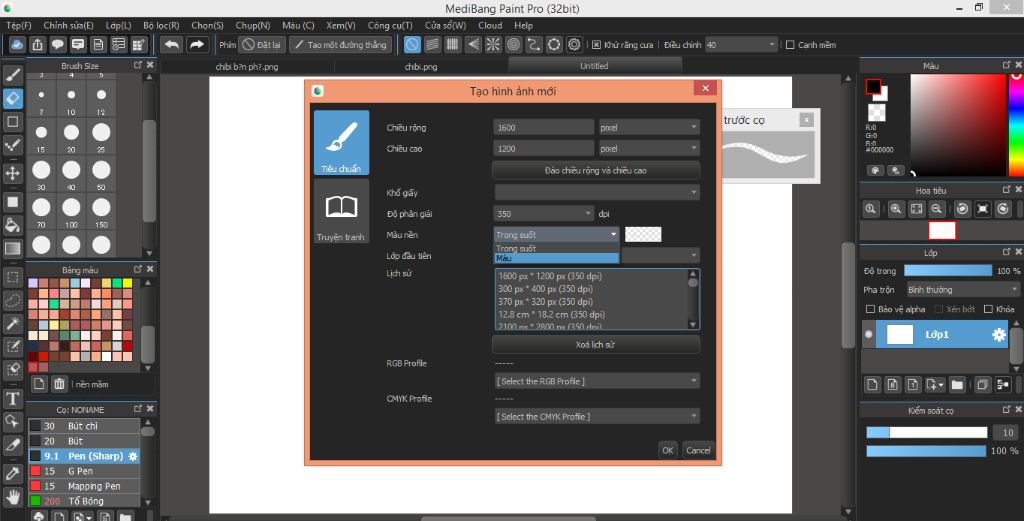Viewport: 1024px width, 521px height.
Task: Click the Cancel button in dialog
Action: [698, 450]
